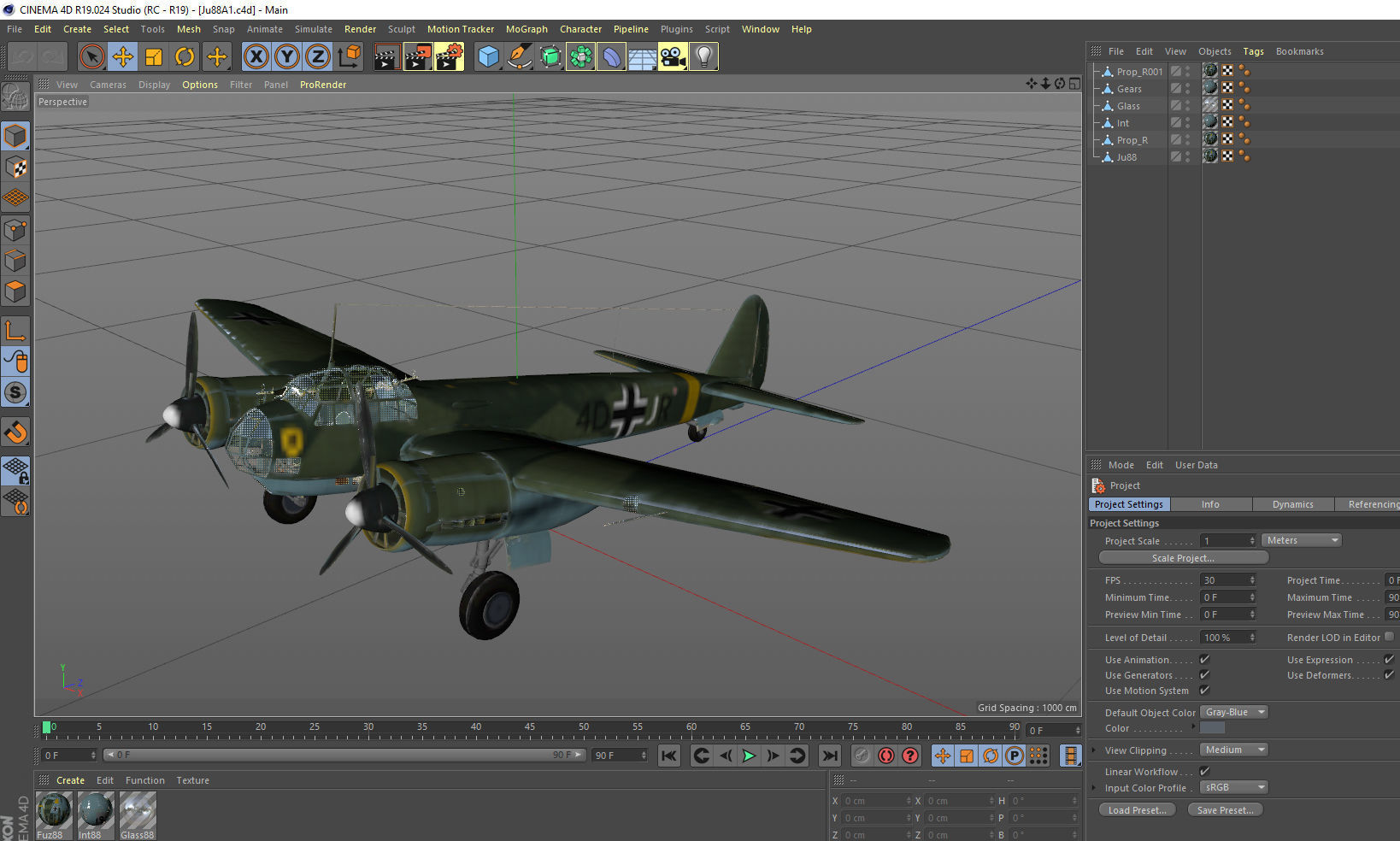Expand the View Clipping disclosure arrow

(1093, 750)
